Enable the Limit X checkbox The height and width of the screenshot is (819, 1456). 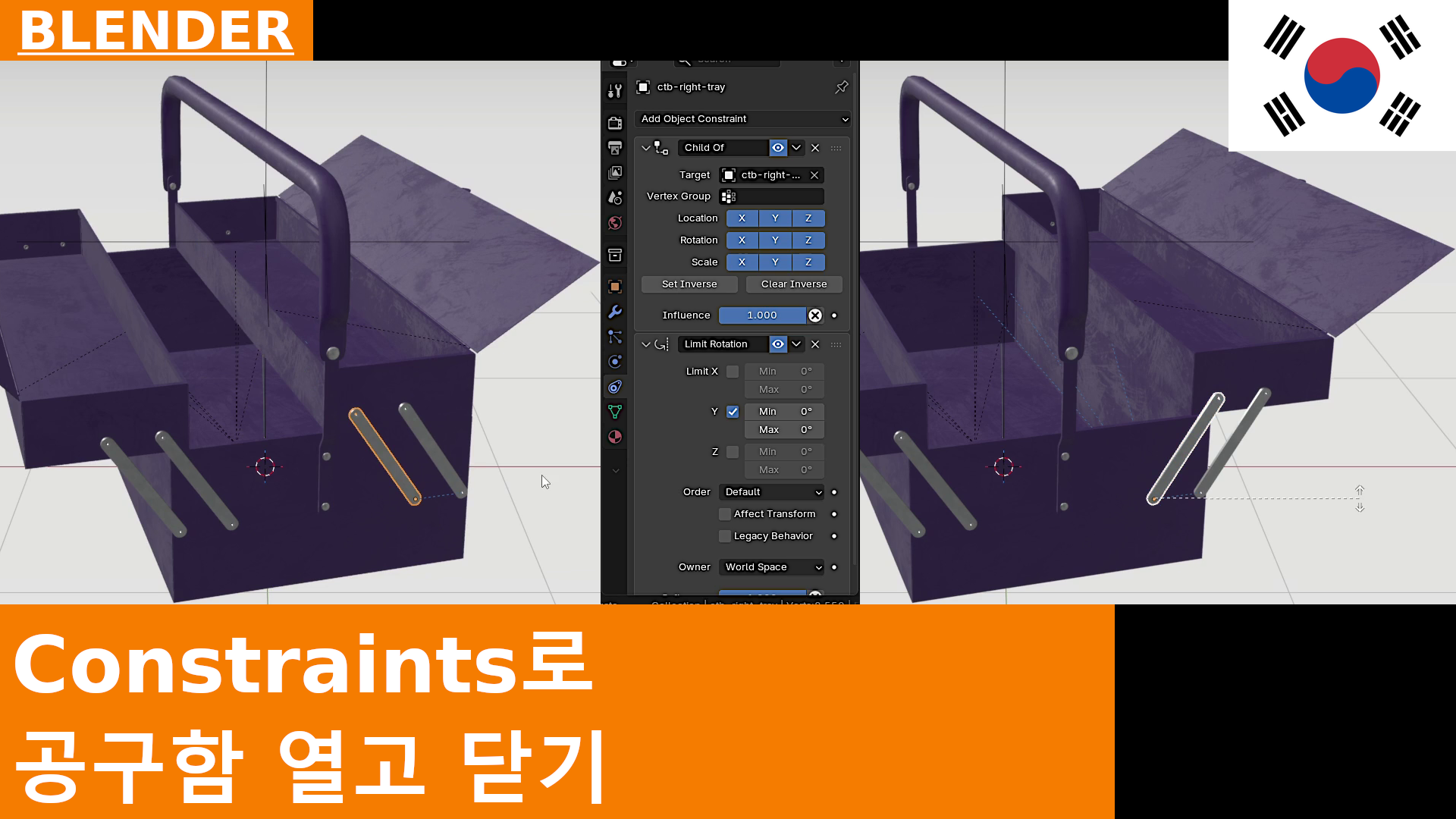[x=733, y=372]
